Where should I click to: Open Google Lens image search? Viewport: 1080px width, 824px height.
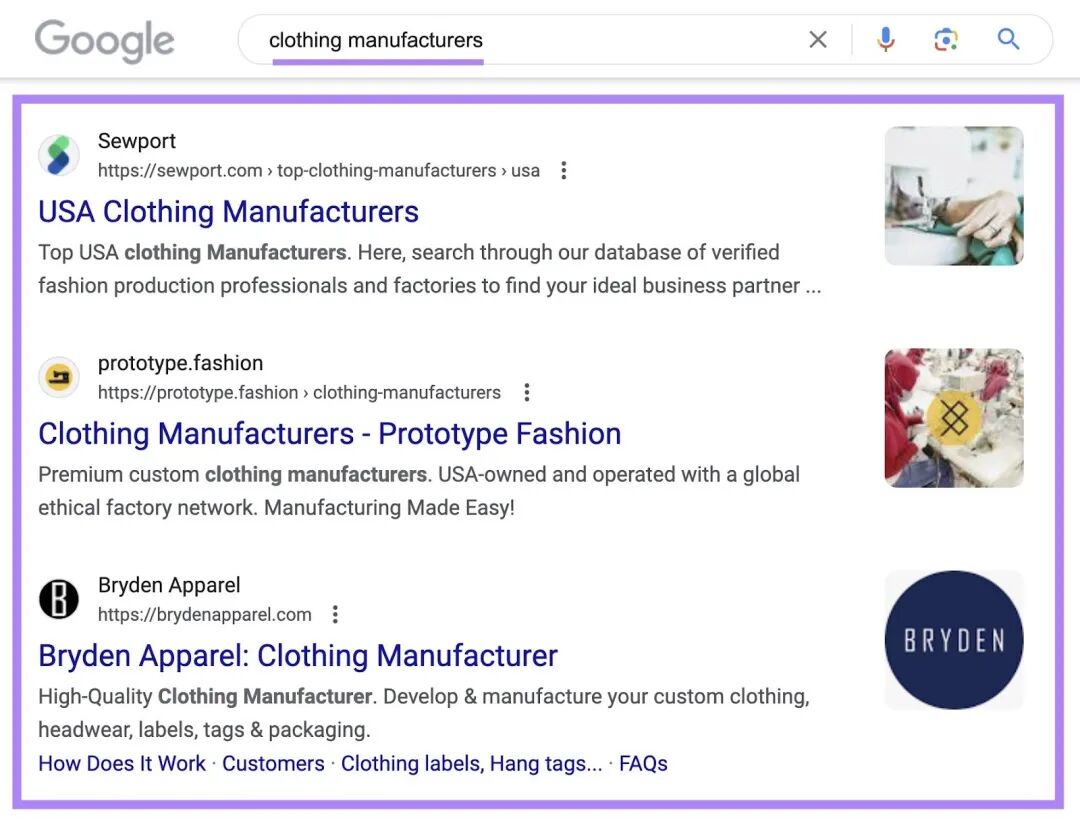coord(946,40)
